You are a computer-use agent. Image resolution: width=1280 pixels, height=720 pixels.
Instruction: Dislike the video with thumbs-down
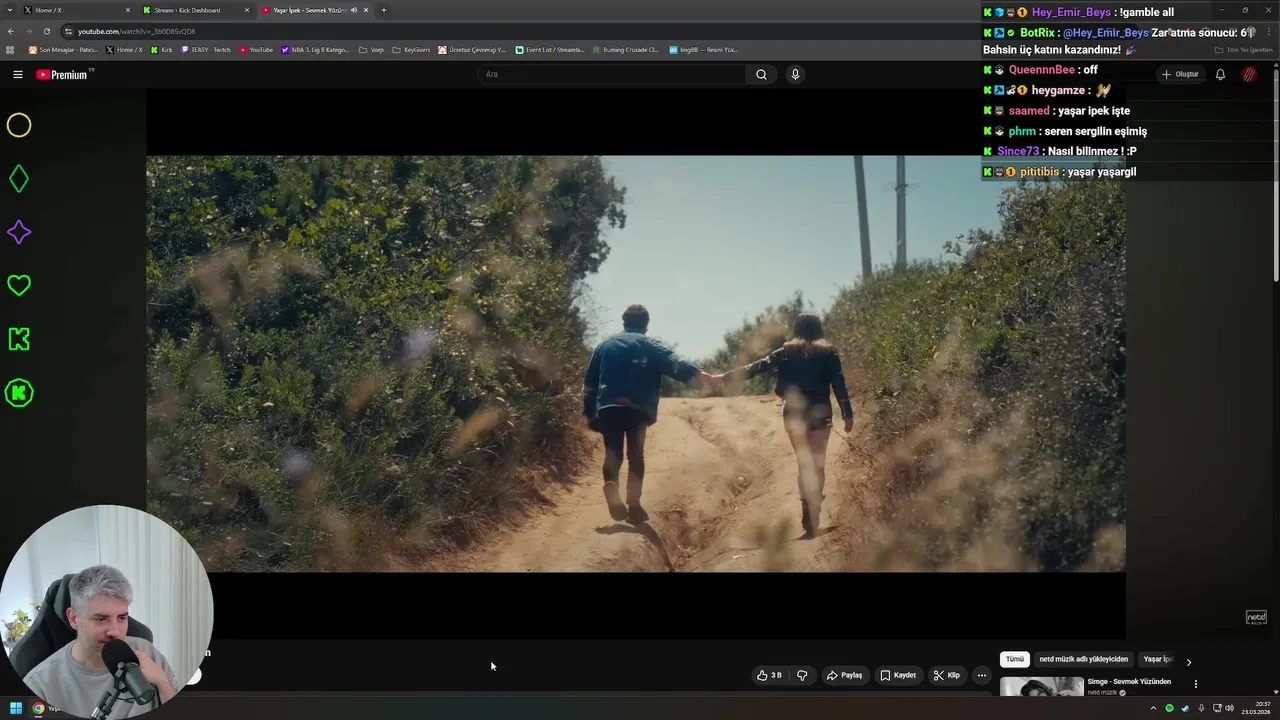tap(802, 675)
